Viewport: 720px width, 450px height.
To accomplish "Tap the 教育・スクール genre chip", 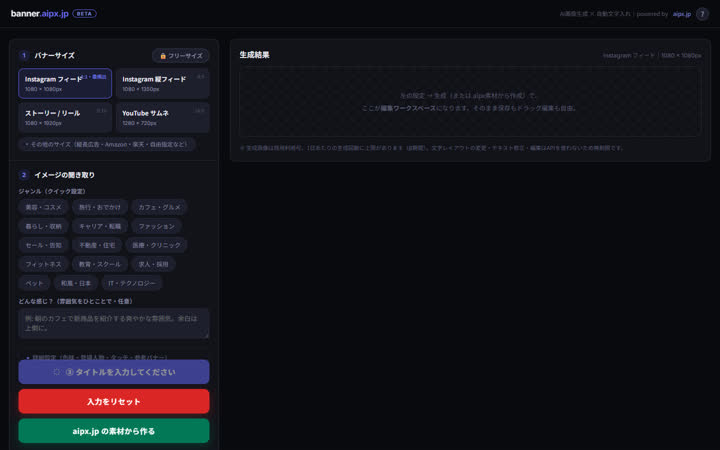I will coord(100,264).
